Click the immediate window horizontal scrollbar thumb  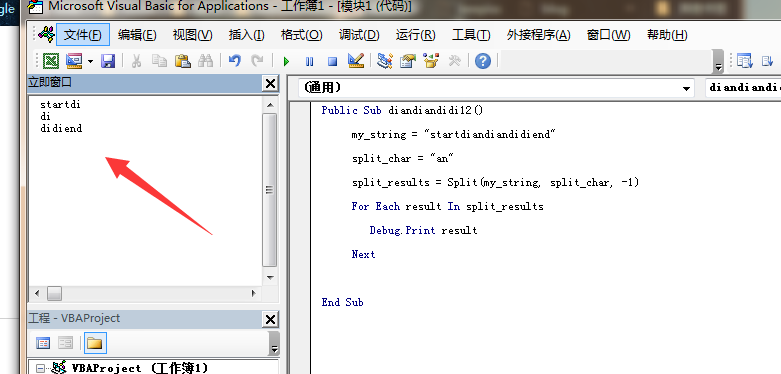coord(54,293)
